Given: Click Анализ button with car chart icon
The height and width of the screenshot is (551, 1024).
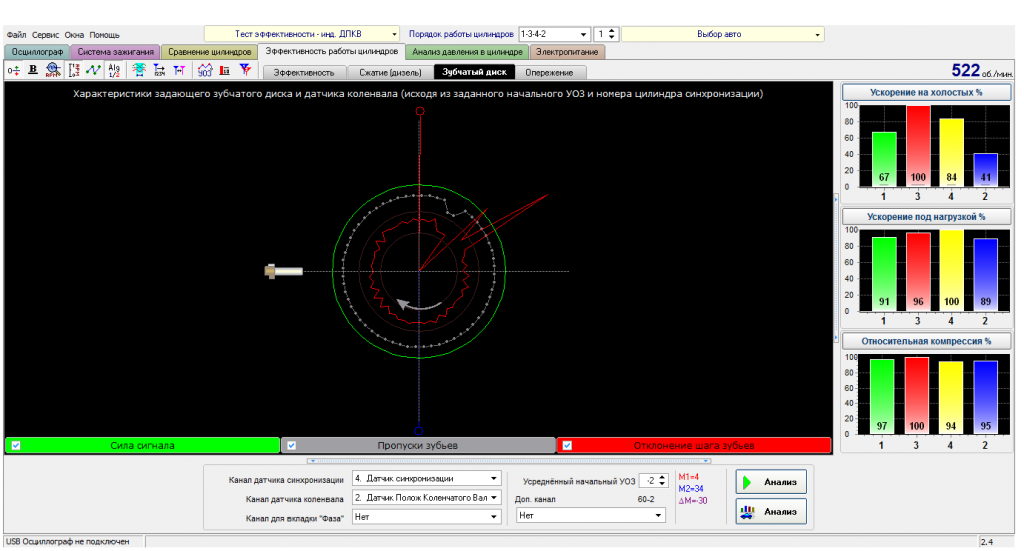Looking at the screenshot, I should tap(771, 511).
